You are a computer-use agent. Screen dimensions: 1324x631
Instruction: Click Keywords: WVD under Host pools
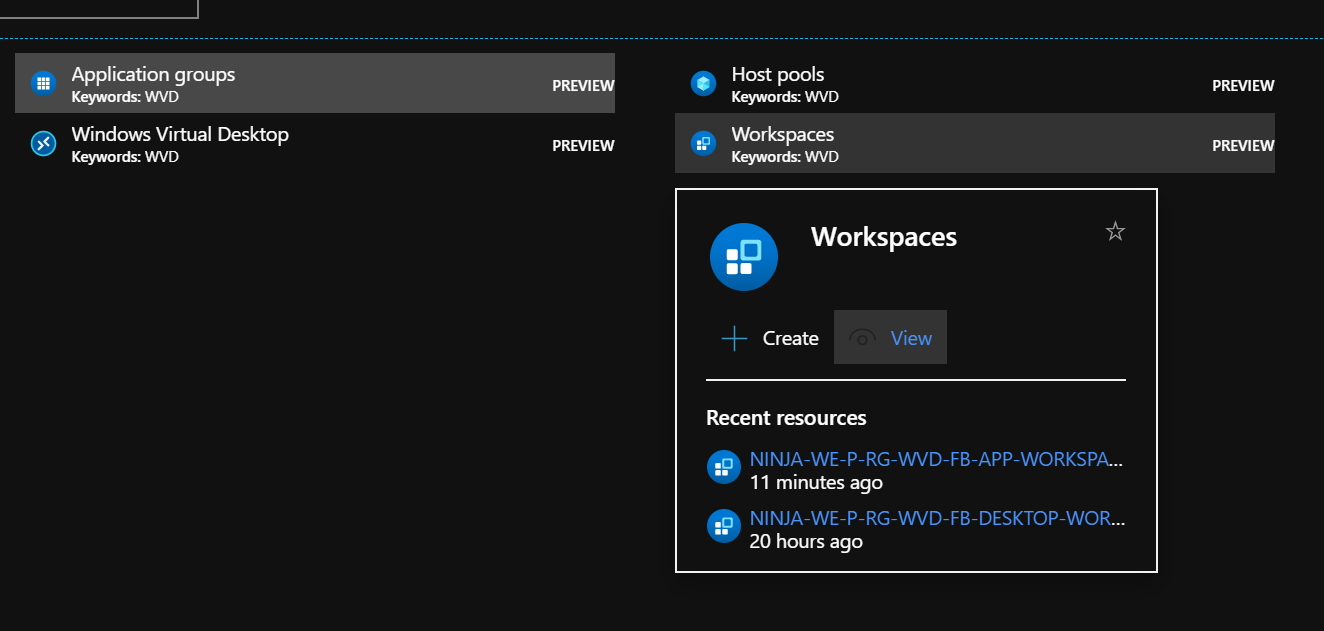[785, 97]
